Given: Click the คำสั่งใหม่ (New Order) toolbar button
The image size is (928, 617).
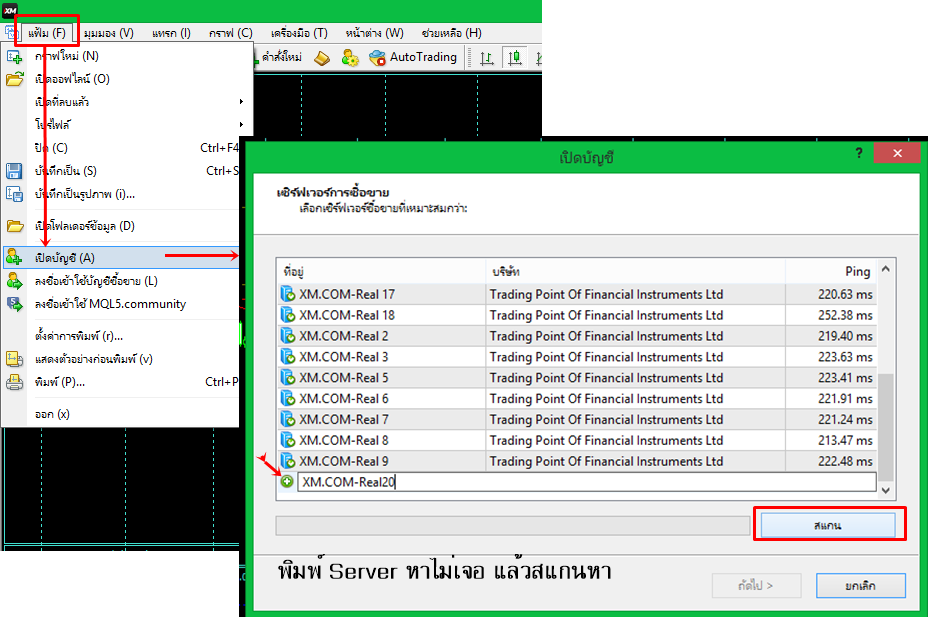Looking at the screenshot, I should (277, 57).
